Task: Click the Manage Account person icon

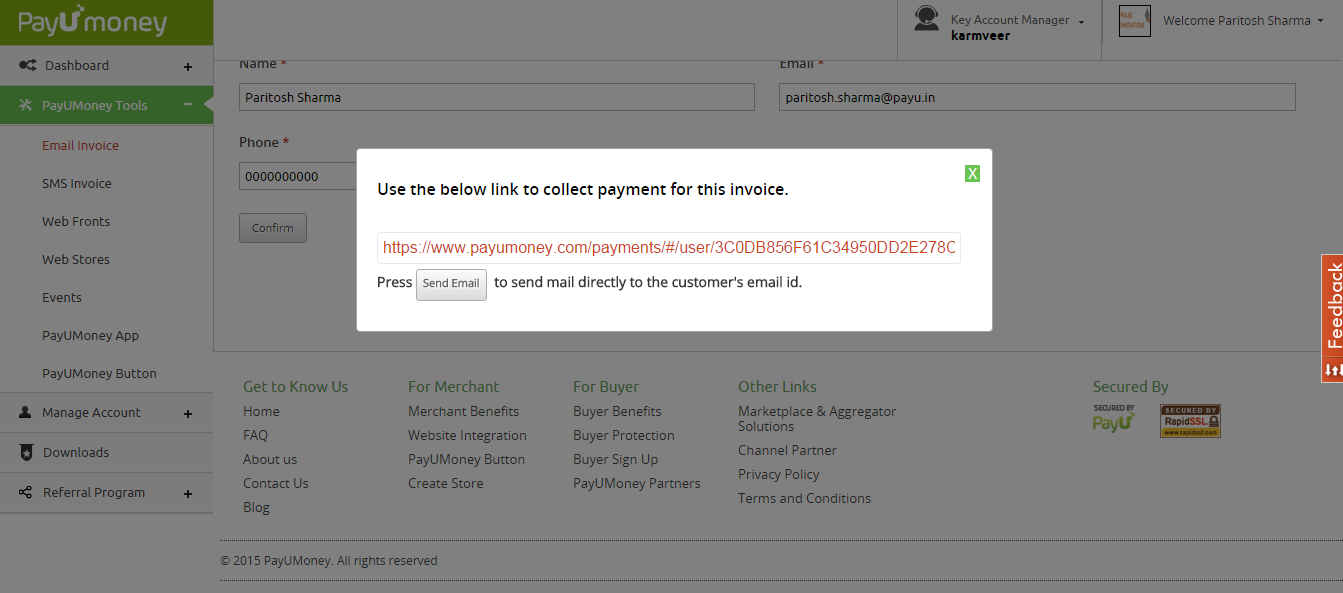Action: (23, 412)
